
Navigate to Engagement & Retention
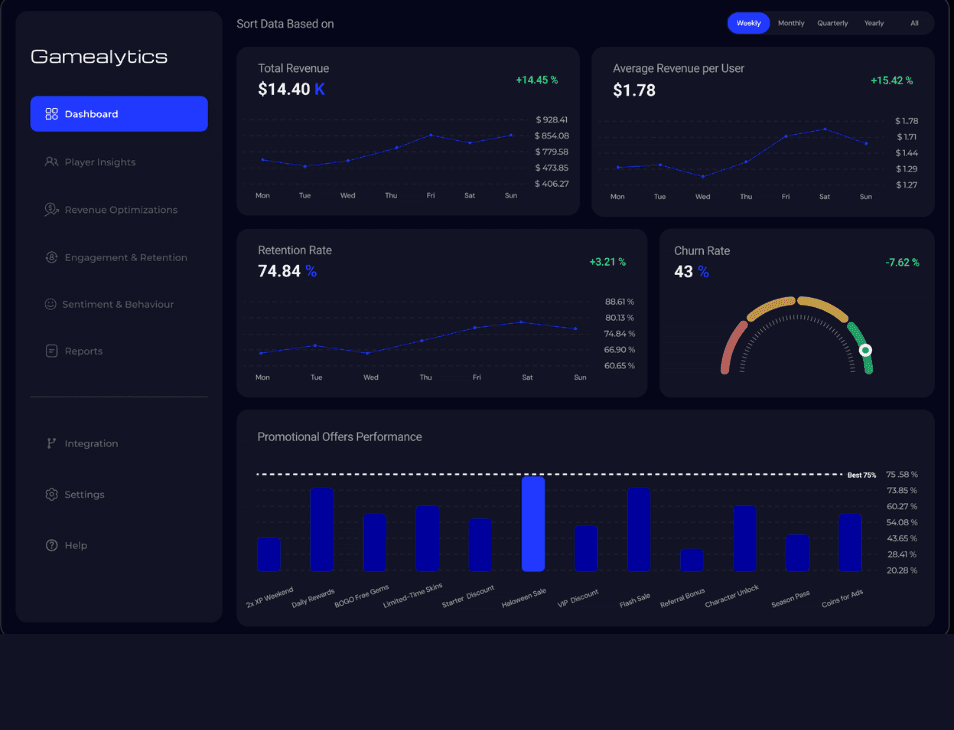click(x=126, y=257)
